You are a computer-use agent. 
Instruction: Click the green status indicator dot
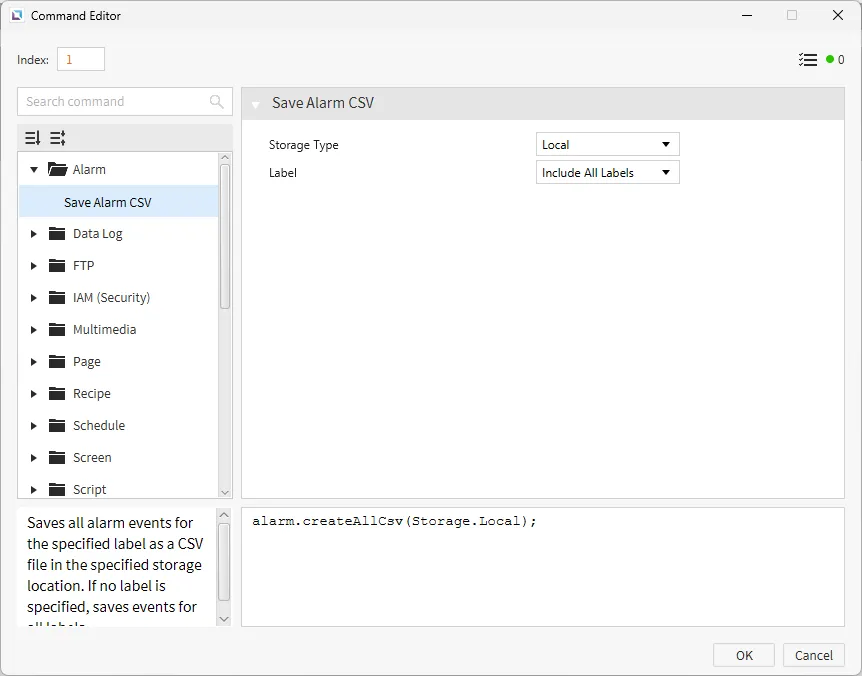(830, 60)
